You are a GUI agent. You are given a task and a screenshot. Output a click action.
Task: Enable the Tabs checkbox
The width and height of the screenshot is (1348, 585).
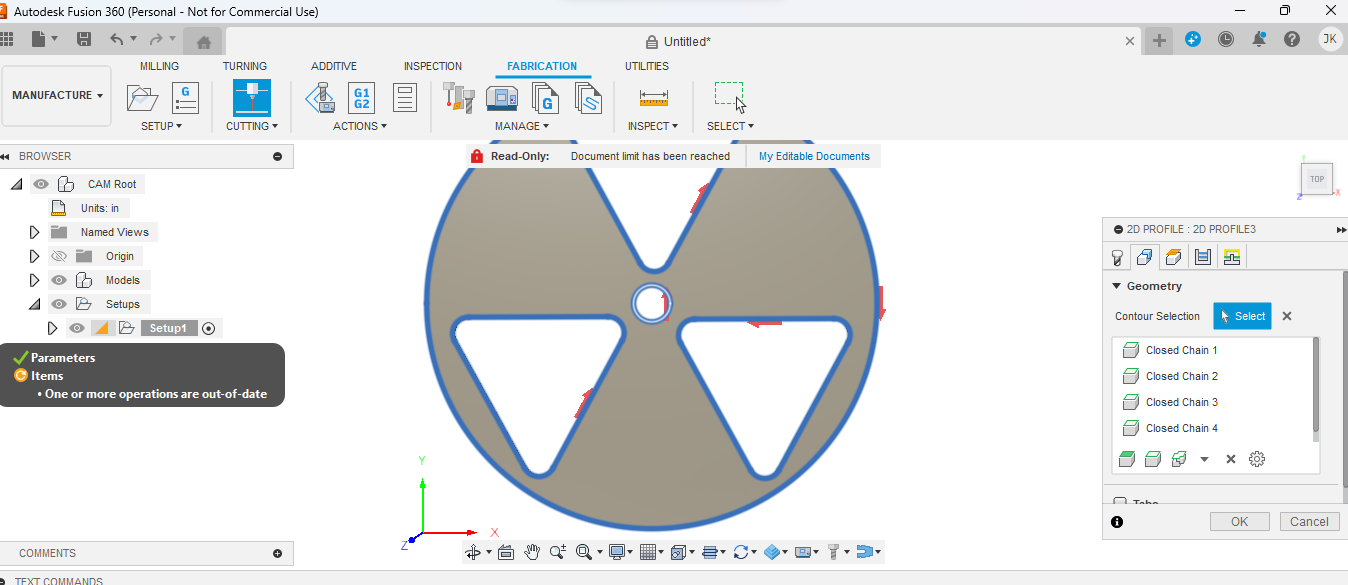(x=1120, y=503)
